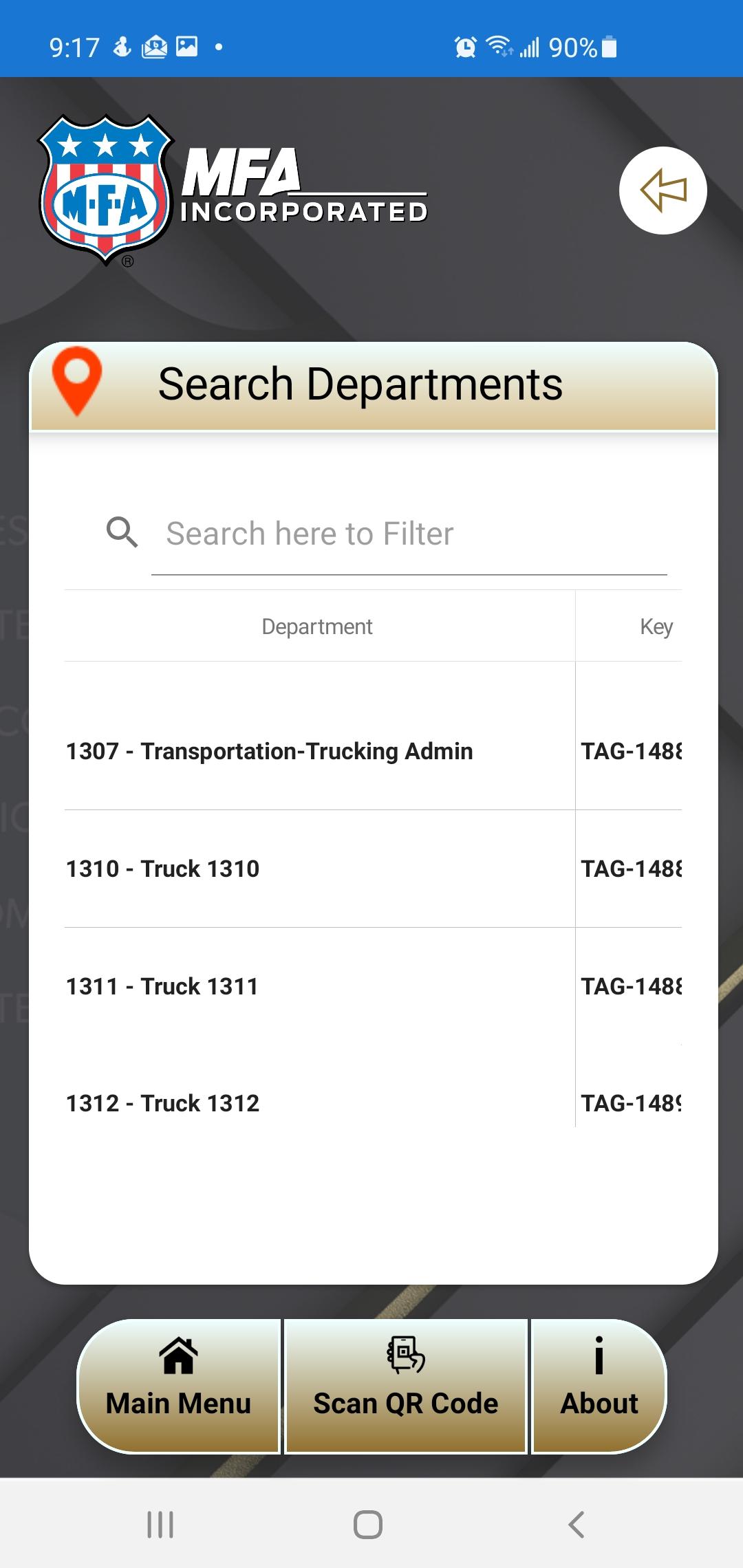Tap the Android home navigation button
Screen dimensions: 743x1568
(368, 1525)
